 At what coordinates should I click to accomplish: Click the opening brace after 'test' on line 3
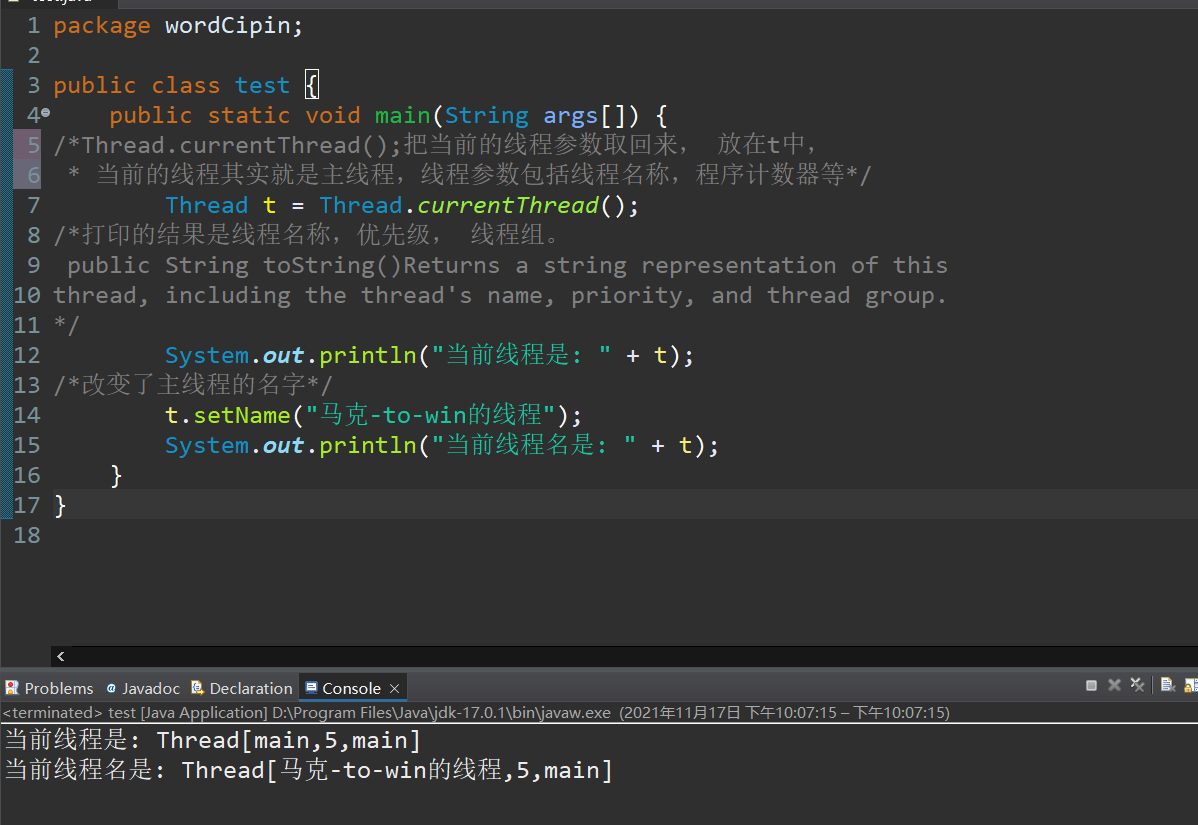(312, 85)
